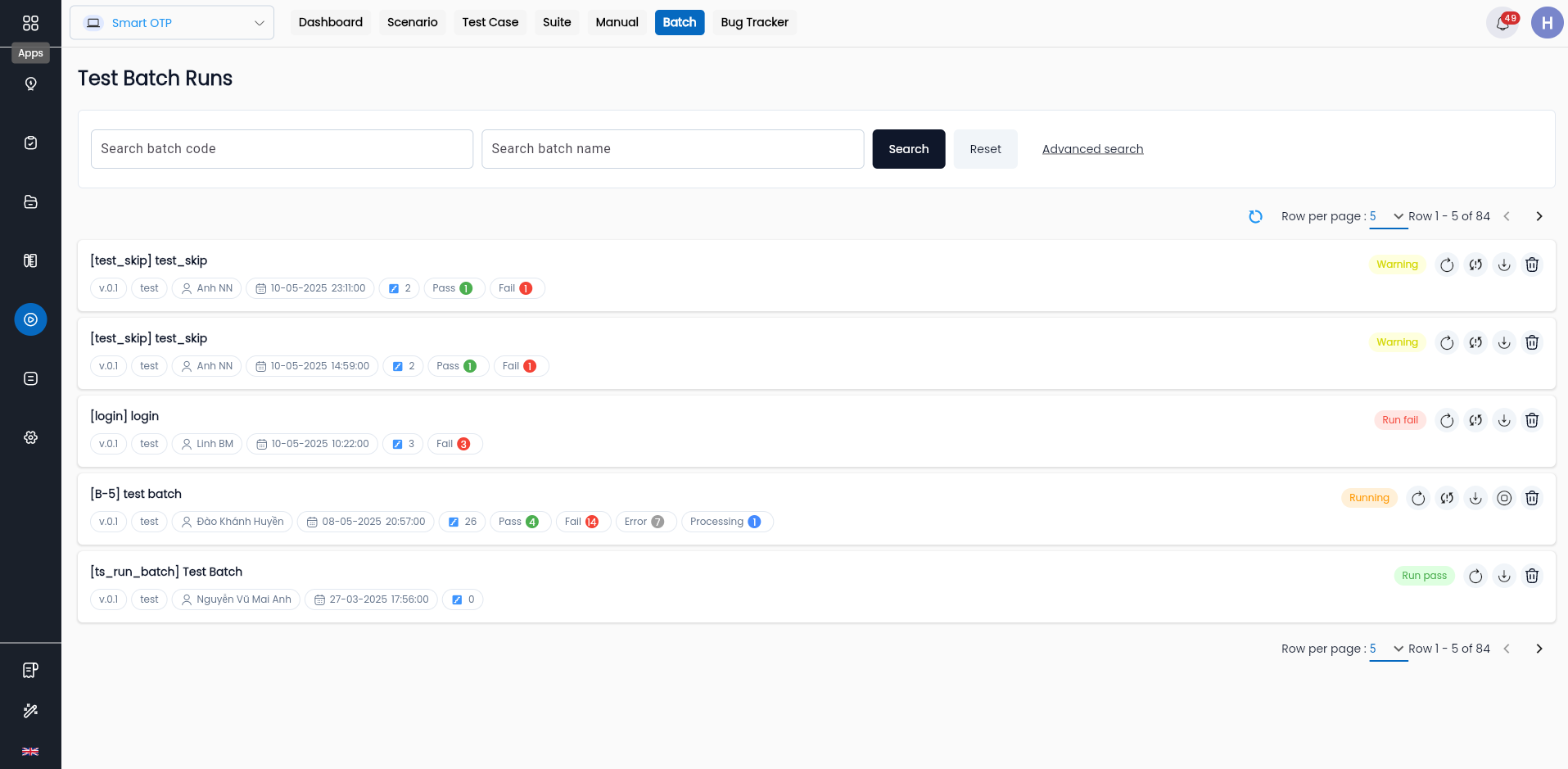1568x769 pixels.
Task: Open the Advanced search link
Action: point(1093,149)
